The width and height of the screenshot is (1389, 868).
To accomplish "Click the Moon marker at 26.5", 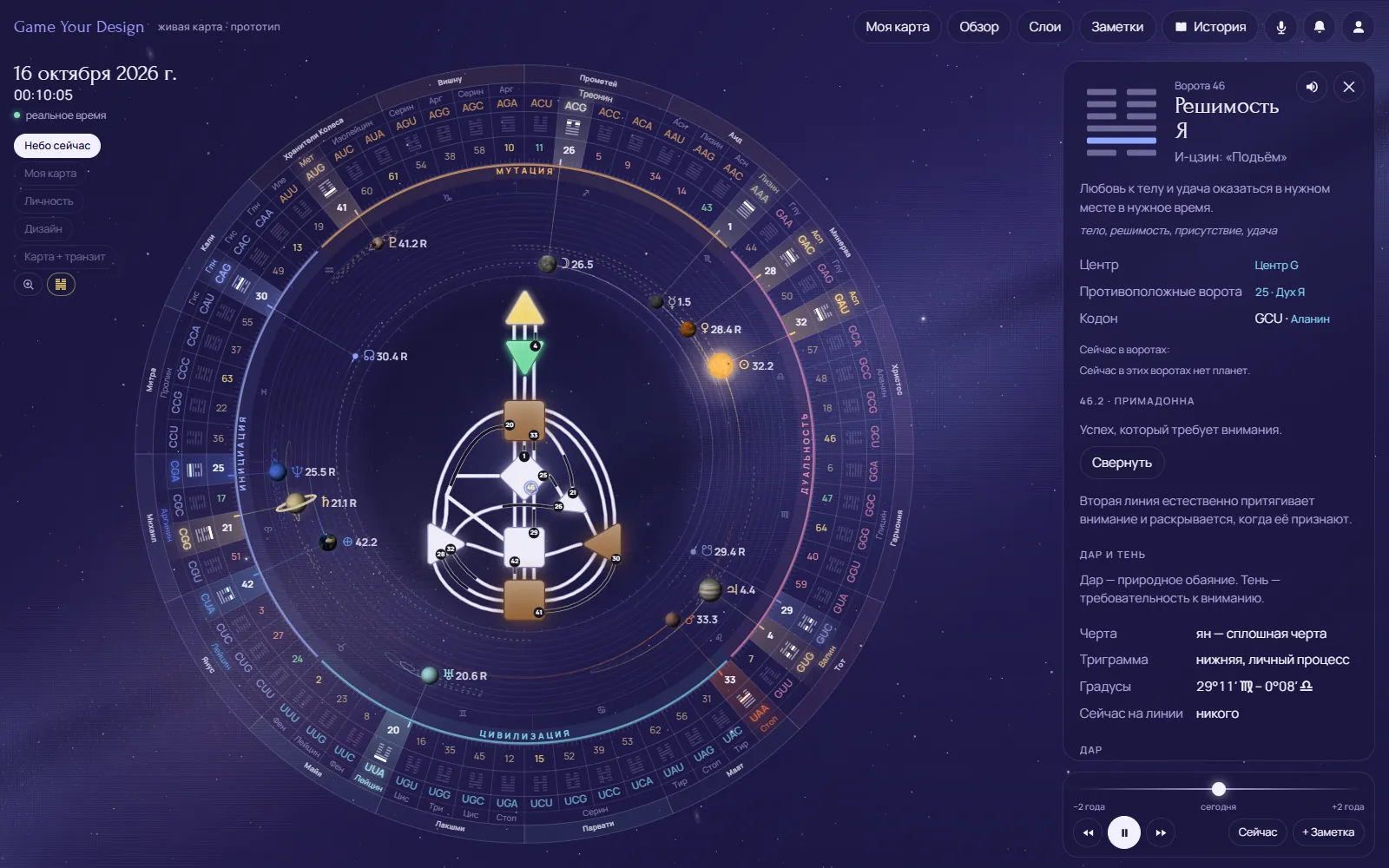I will pyautogui.click(x=547, y=264).
